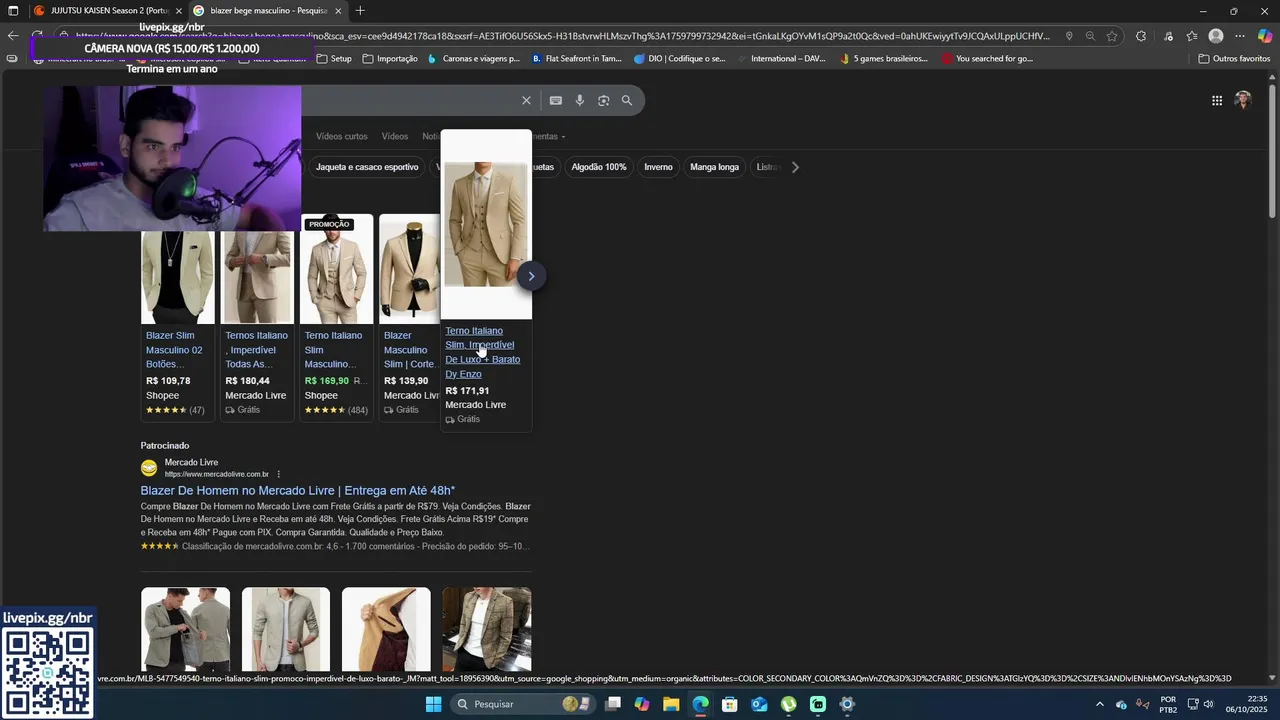The width and height of the screenshot is (1280, 720).
Task: Open the Importação bookmarks folder
Action: click(x=390, y=58)
